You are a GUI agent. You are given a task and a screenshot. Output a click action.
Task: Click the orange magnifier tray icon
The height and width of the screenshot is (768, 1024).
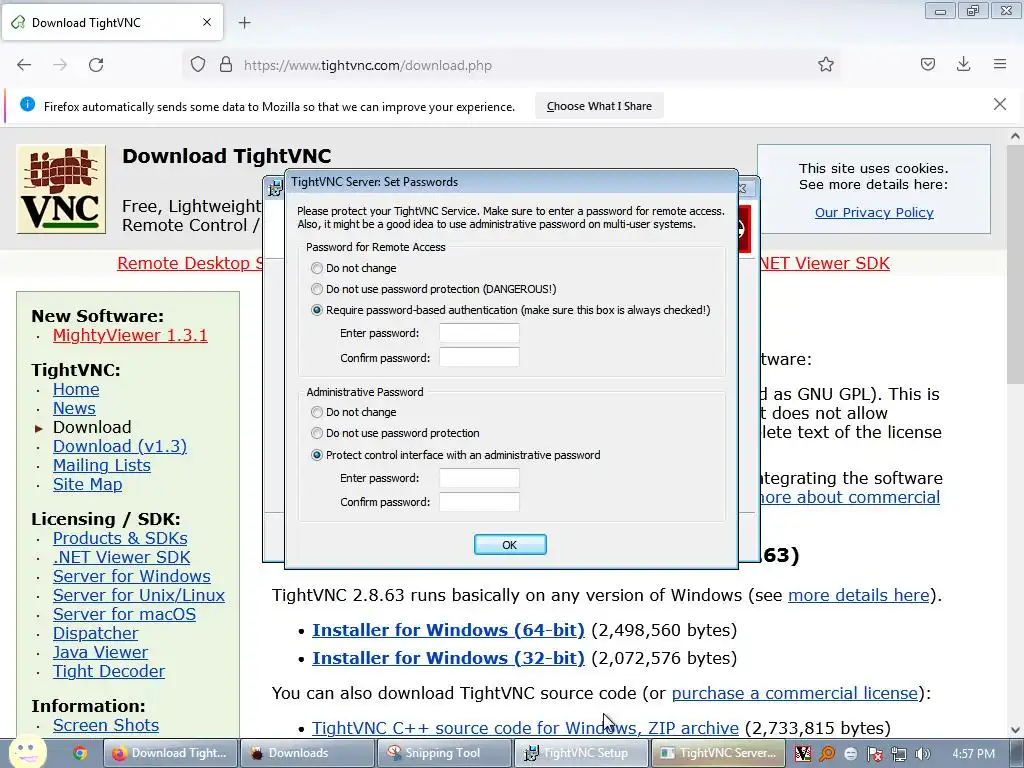pos(827,754)
